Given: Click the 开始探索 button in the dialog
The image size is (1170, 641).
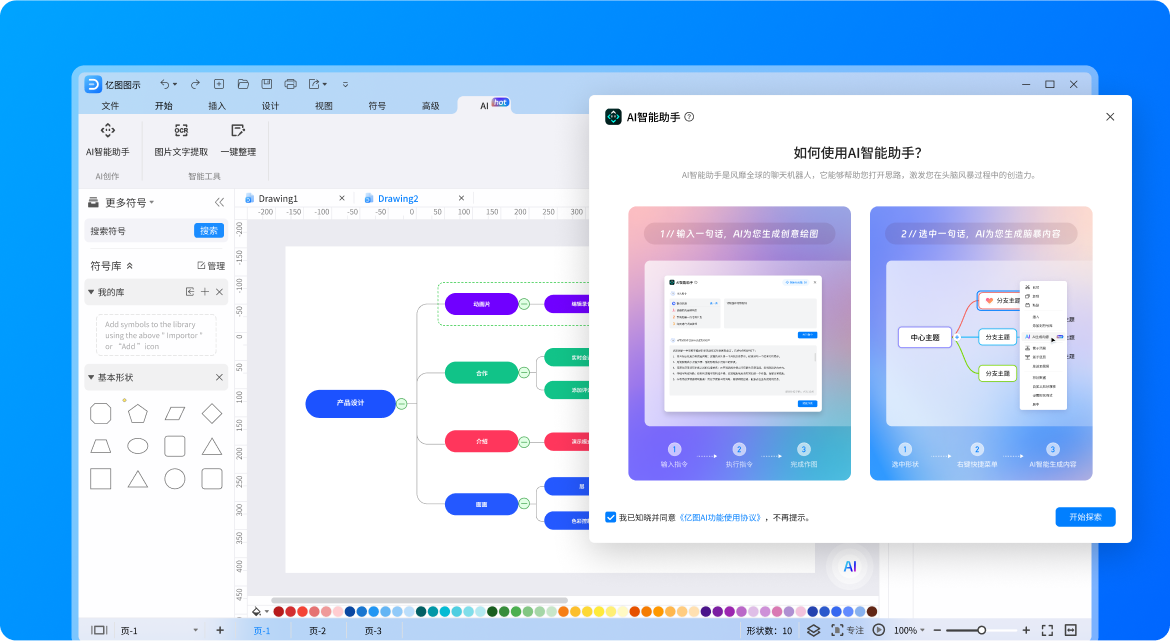Looking at the screenshot, I should [x=1084, y=517].
